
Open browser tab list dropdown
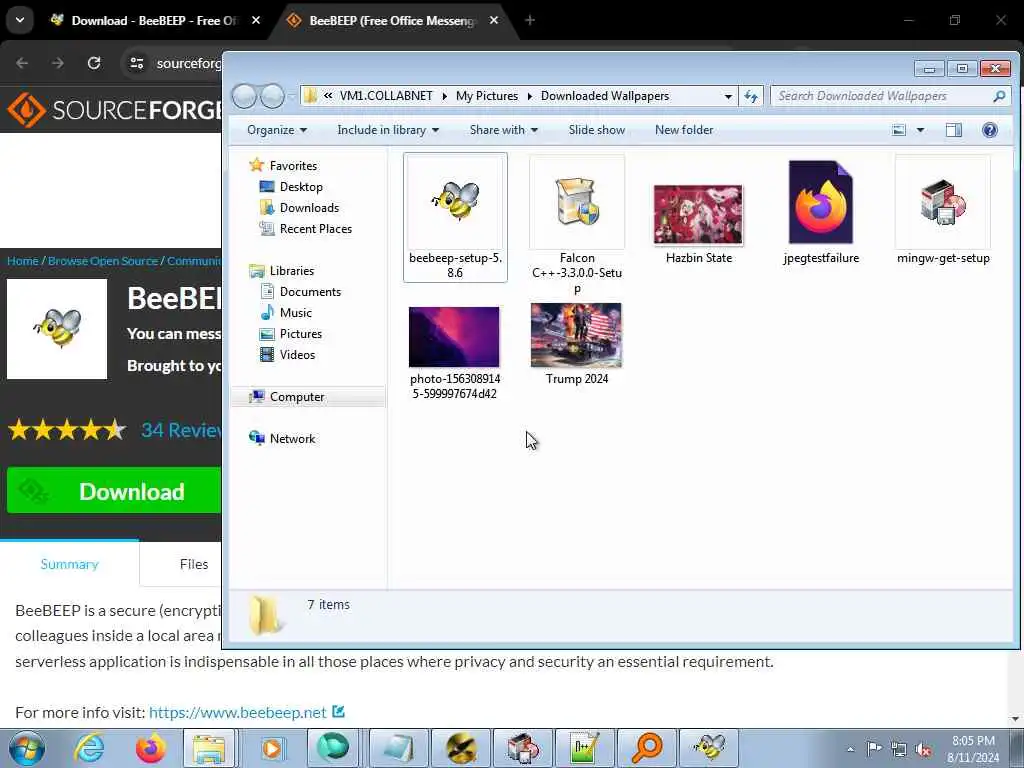20,20
